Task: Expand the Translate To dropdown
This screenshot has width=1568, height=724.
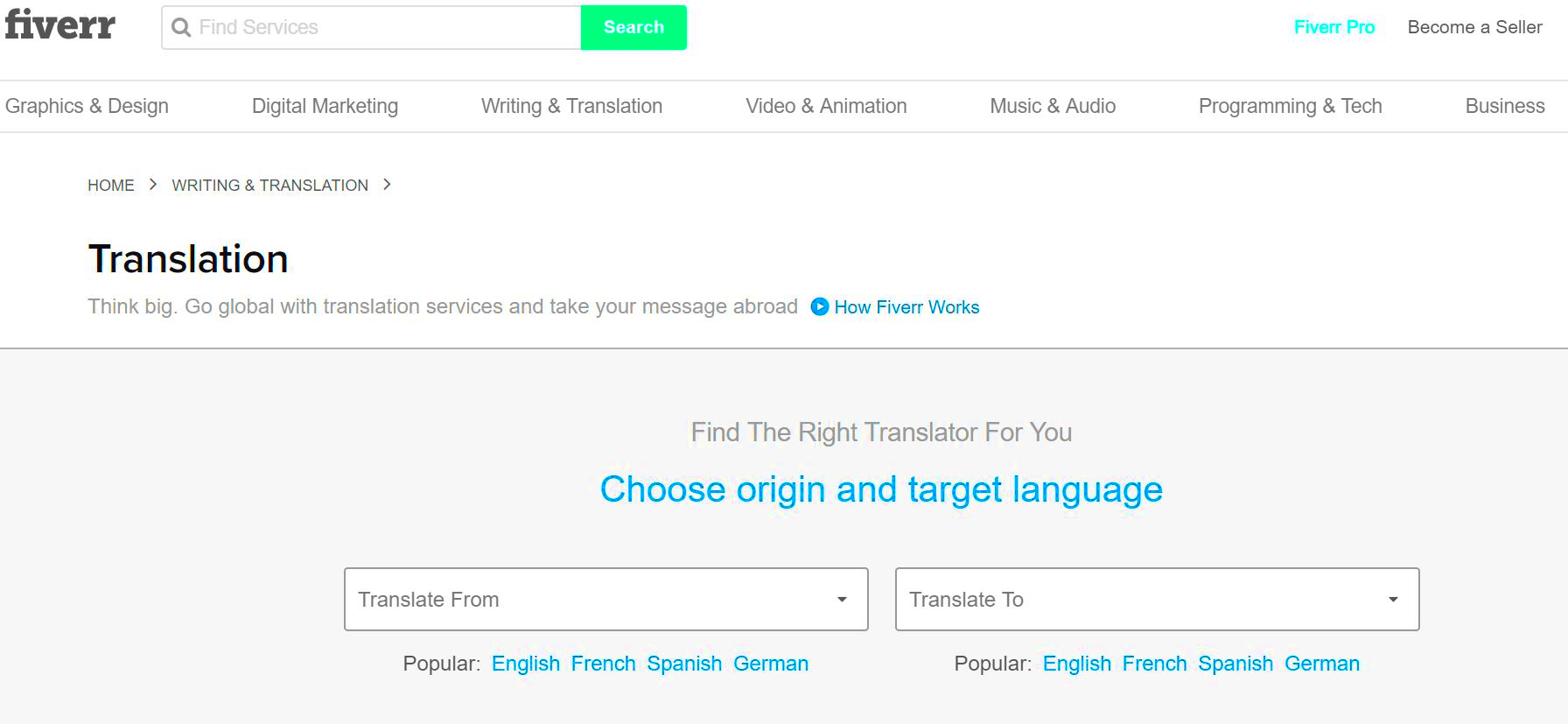Action: 1157,600
